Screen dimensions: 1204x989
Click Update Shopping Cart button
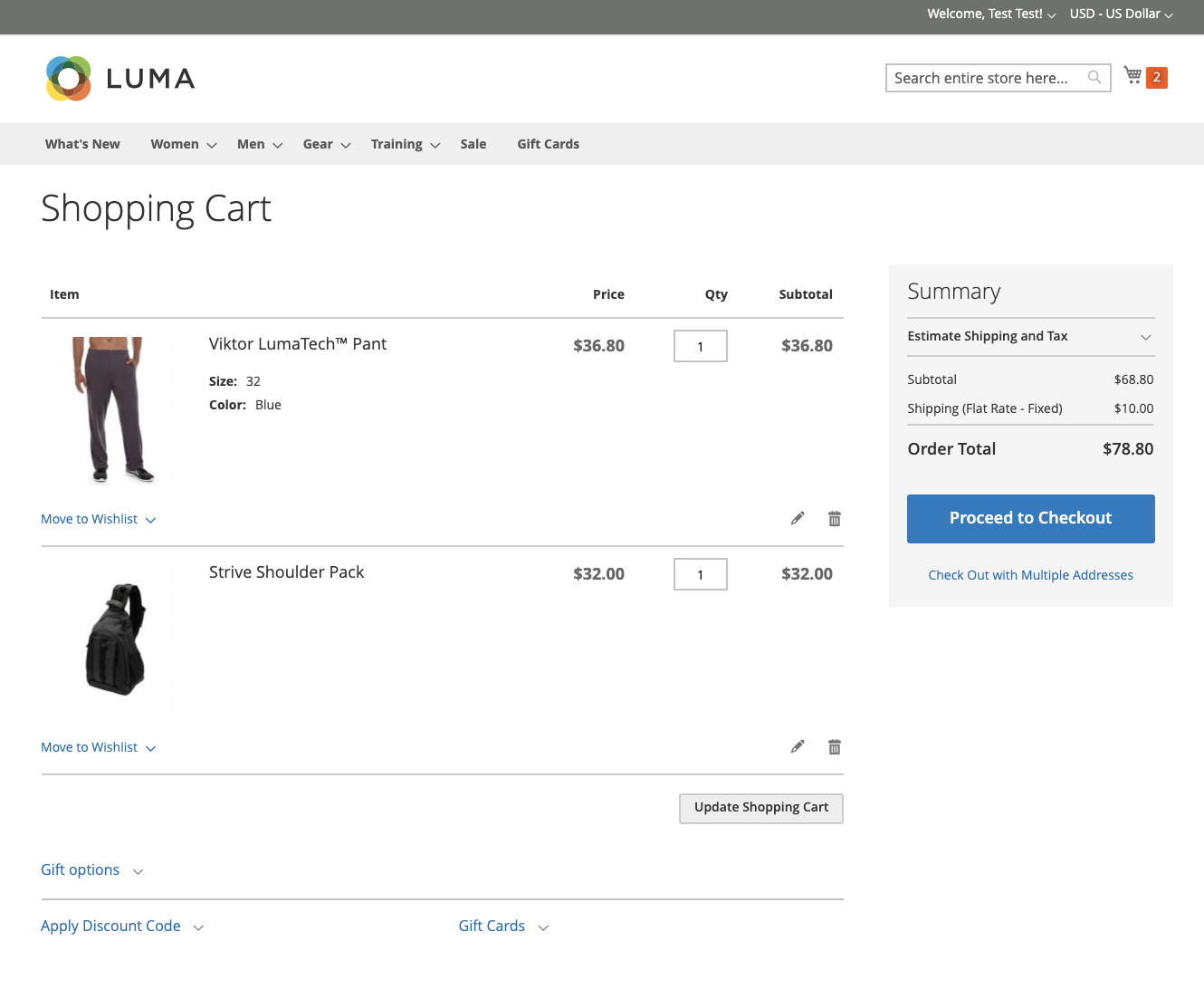coord(761,808)
